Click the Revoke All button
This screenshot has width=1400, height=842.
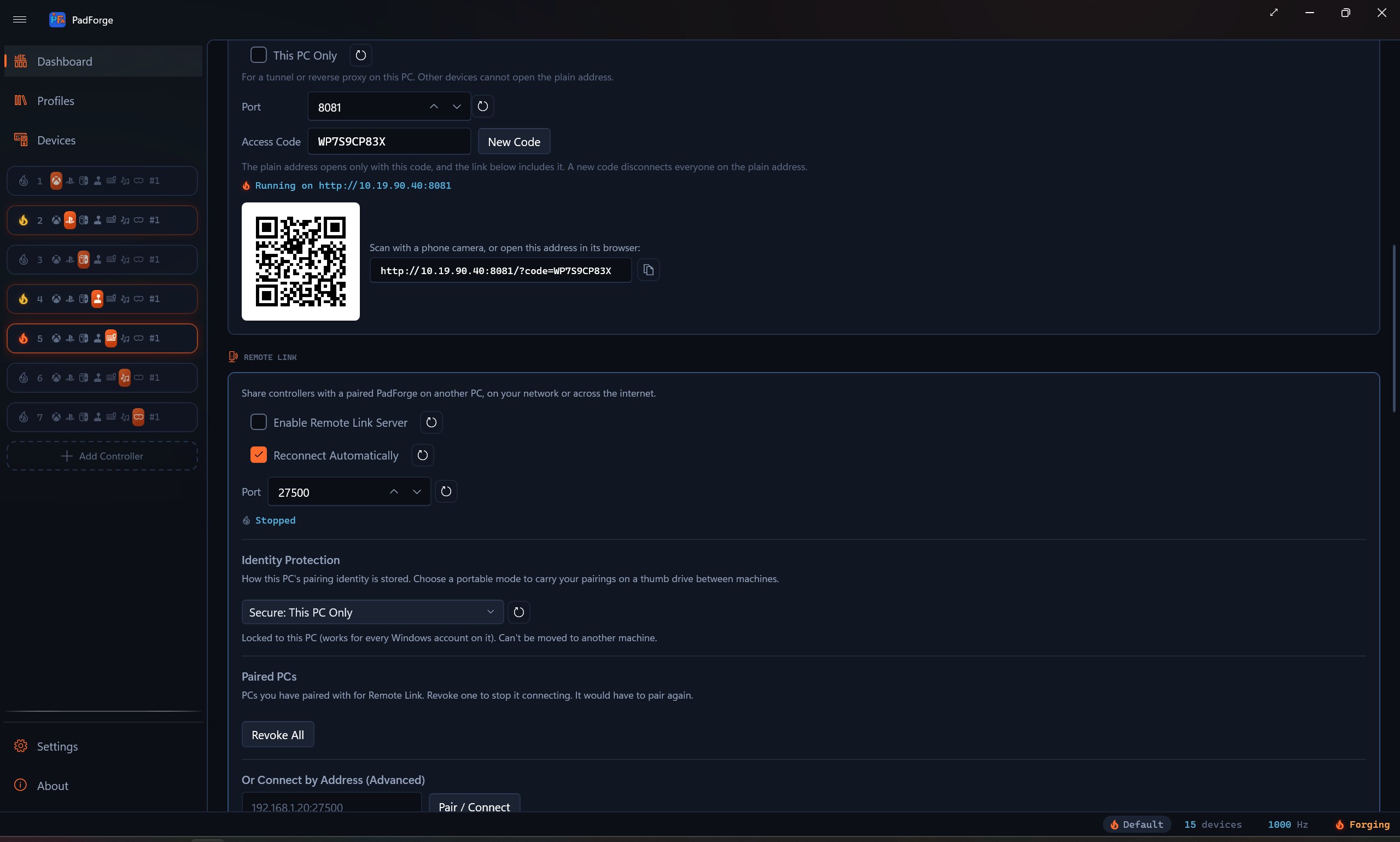point(278,735)
